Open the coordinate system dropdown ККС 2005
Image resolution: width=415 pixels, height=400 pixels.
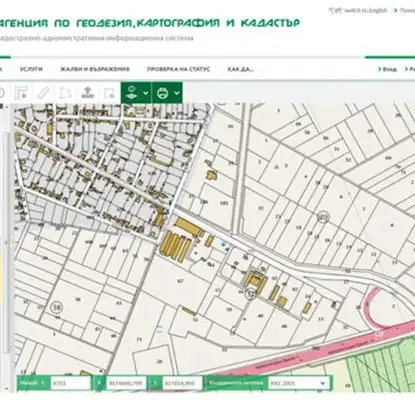coord(299,383)
